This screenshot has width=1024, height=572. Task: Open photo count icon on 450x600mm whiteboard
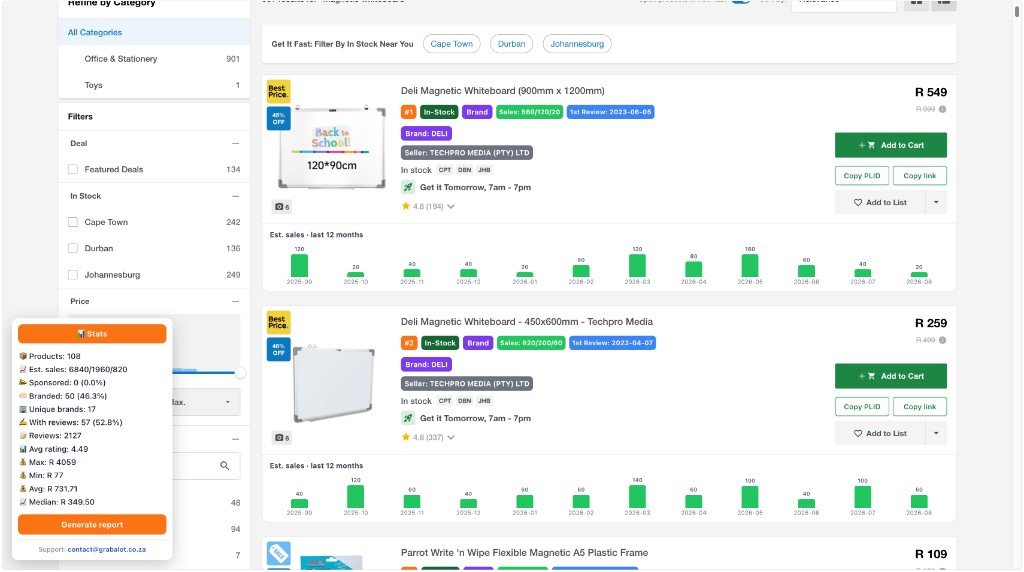(281, 437)
